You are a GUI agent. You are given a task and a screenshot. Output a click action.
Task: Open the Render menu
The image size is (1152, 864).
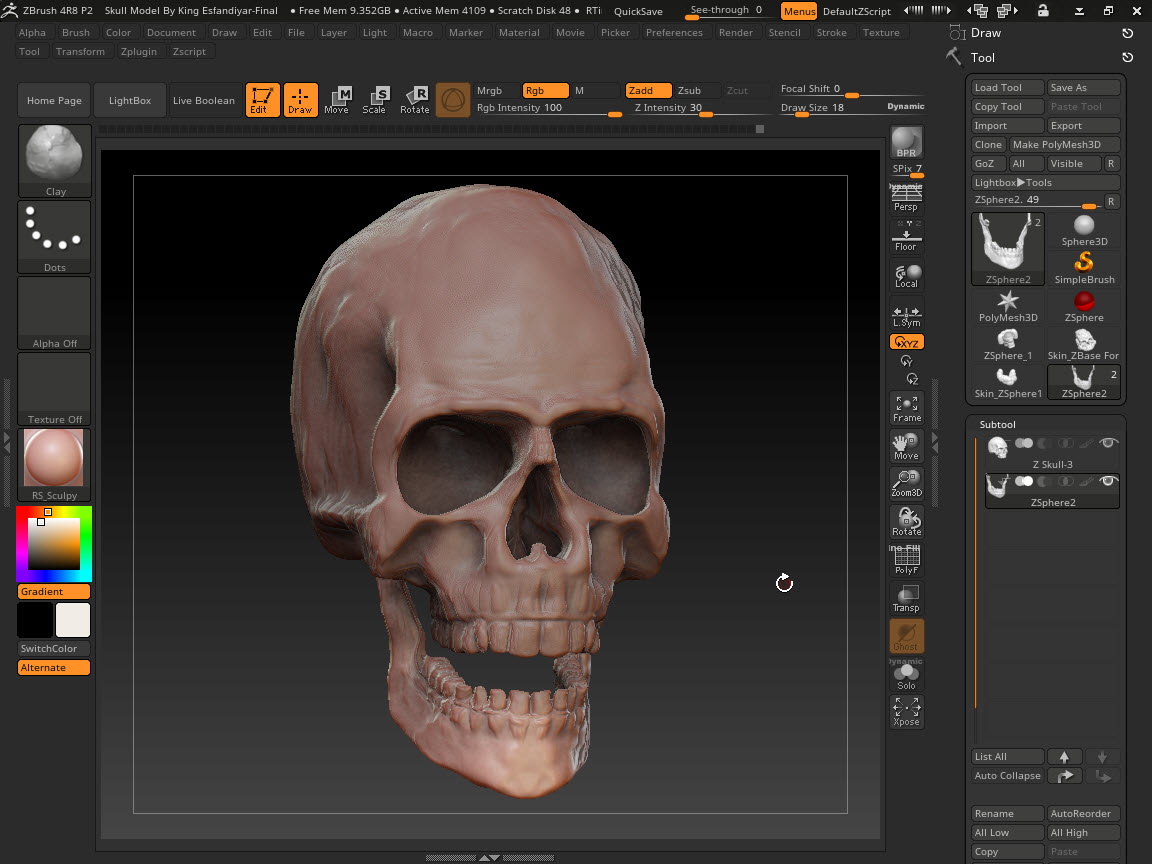[x=736, y=32]
